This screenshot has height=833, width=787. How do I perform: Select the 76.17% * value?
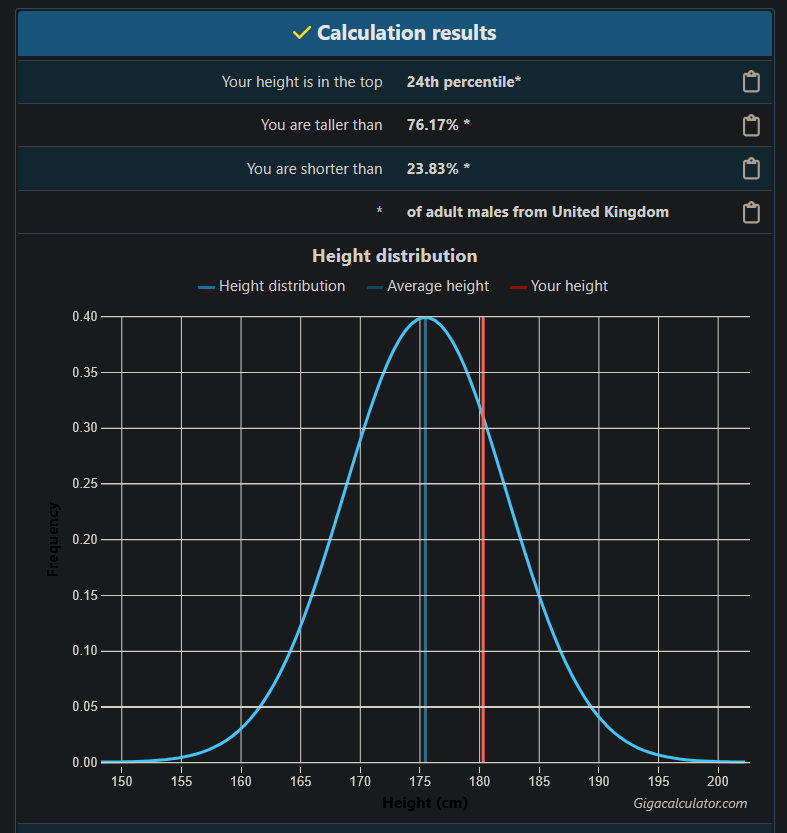438,125
